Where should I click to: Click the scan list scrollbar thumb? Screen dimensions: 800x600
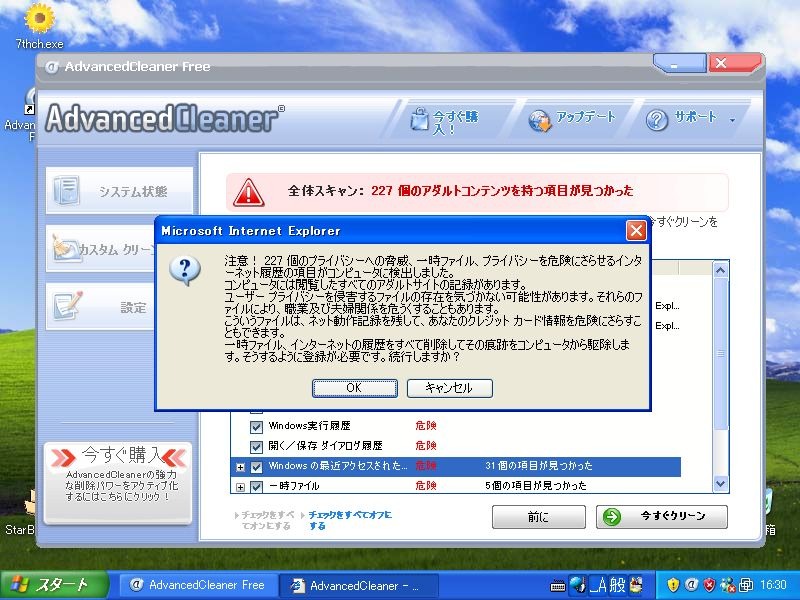click(720, 354)
